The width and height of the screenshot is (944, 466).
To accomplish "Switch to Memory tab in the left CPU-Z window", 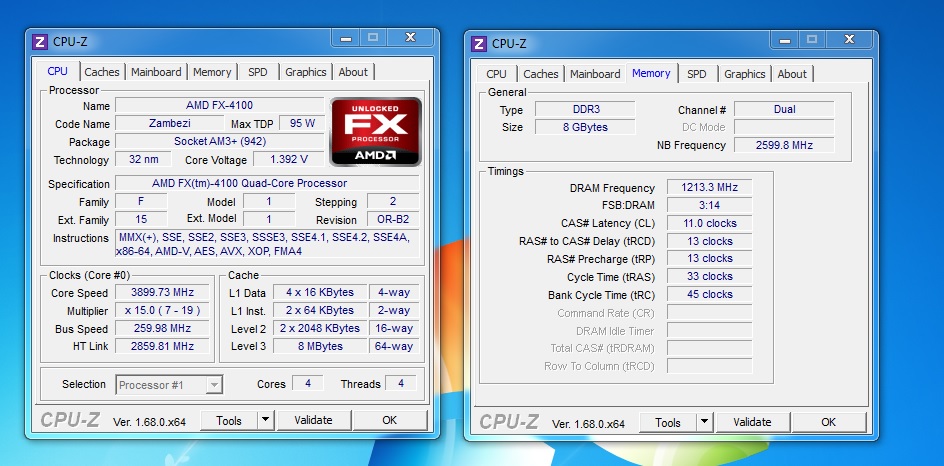I will click(x=212, y=72).
